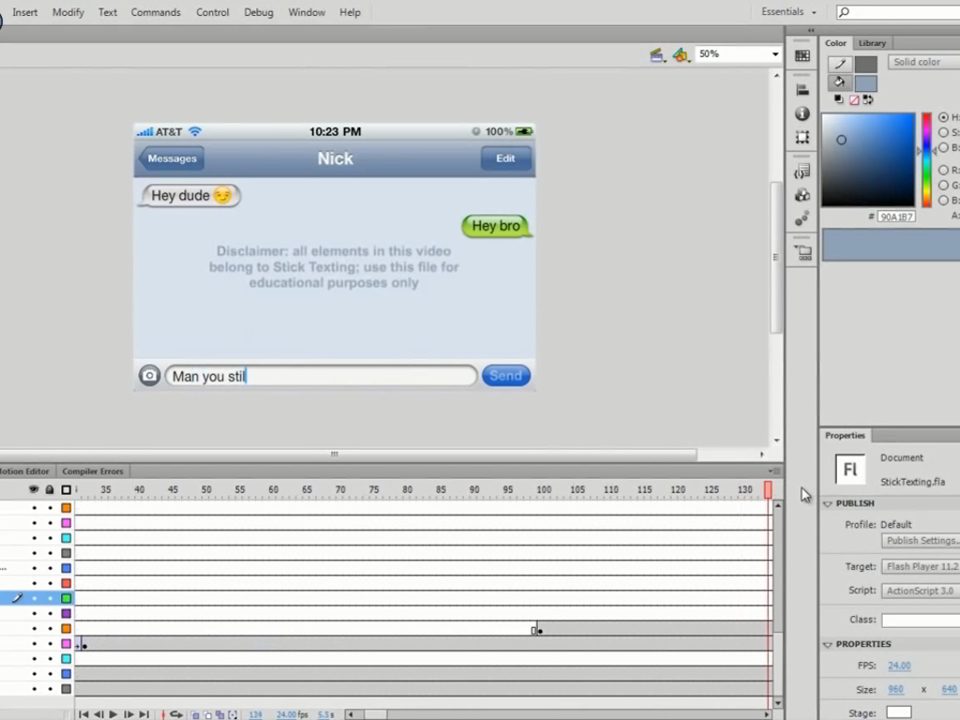Open the Project panel icon
The height and width of the screenshot is (720, 960).
[803, 252]
